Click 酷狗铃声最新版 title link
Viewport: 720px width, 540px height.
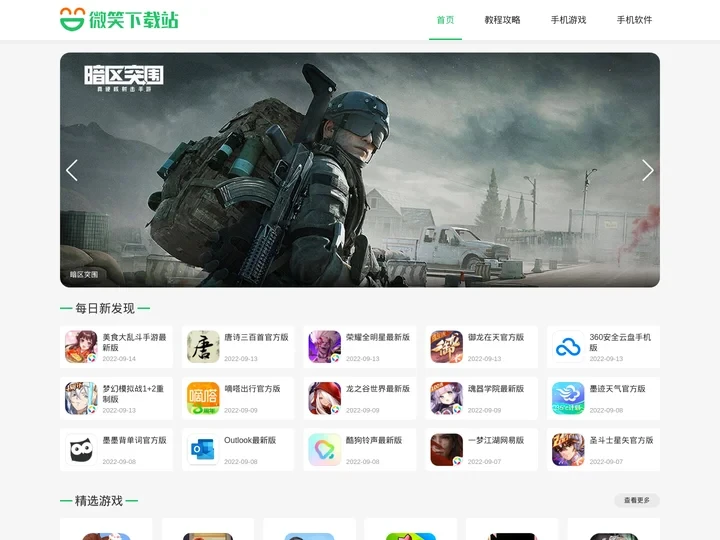pos(374,440)
